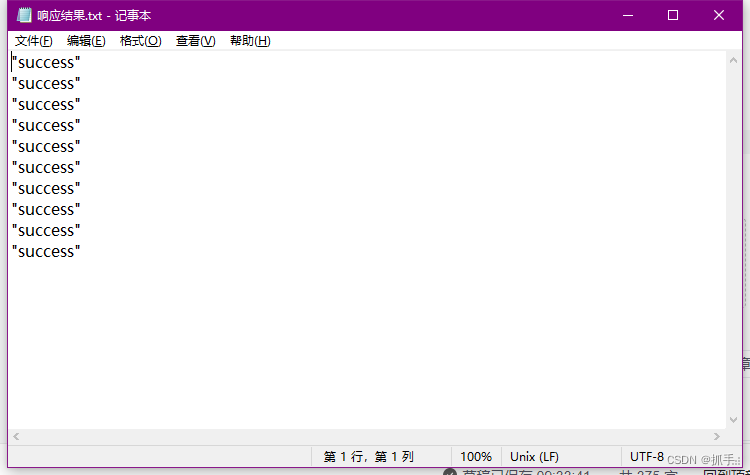Click the title text 响应结果.txt - 记事本

coord(94,16)
